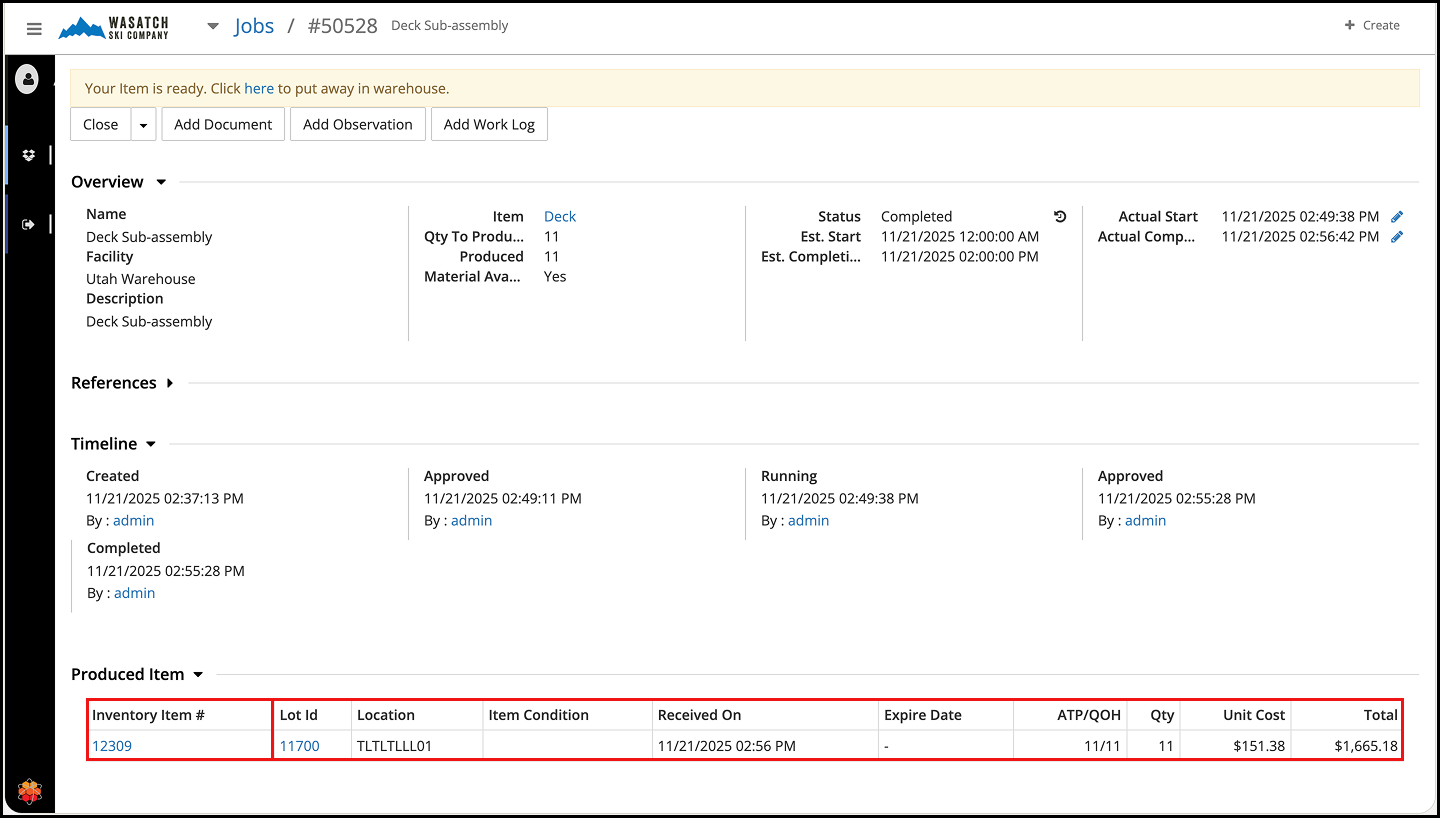The width and height of the screenshot is (1440, 818).
Task: Click the Add Work Log button
Action: [489, 125]
